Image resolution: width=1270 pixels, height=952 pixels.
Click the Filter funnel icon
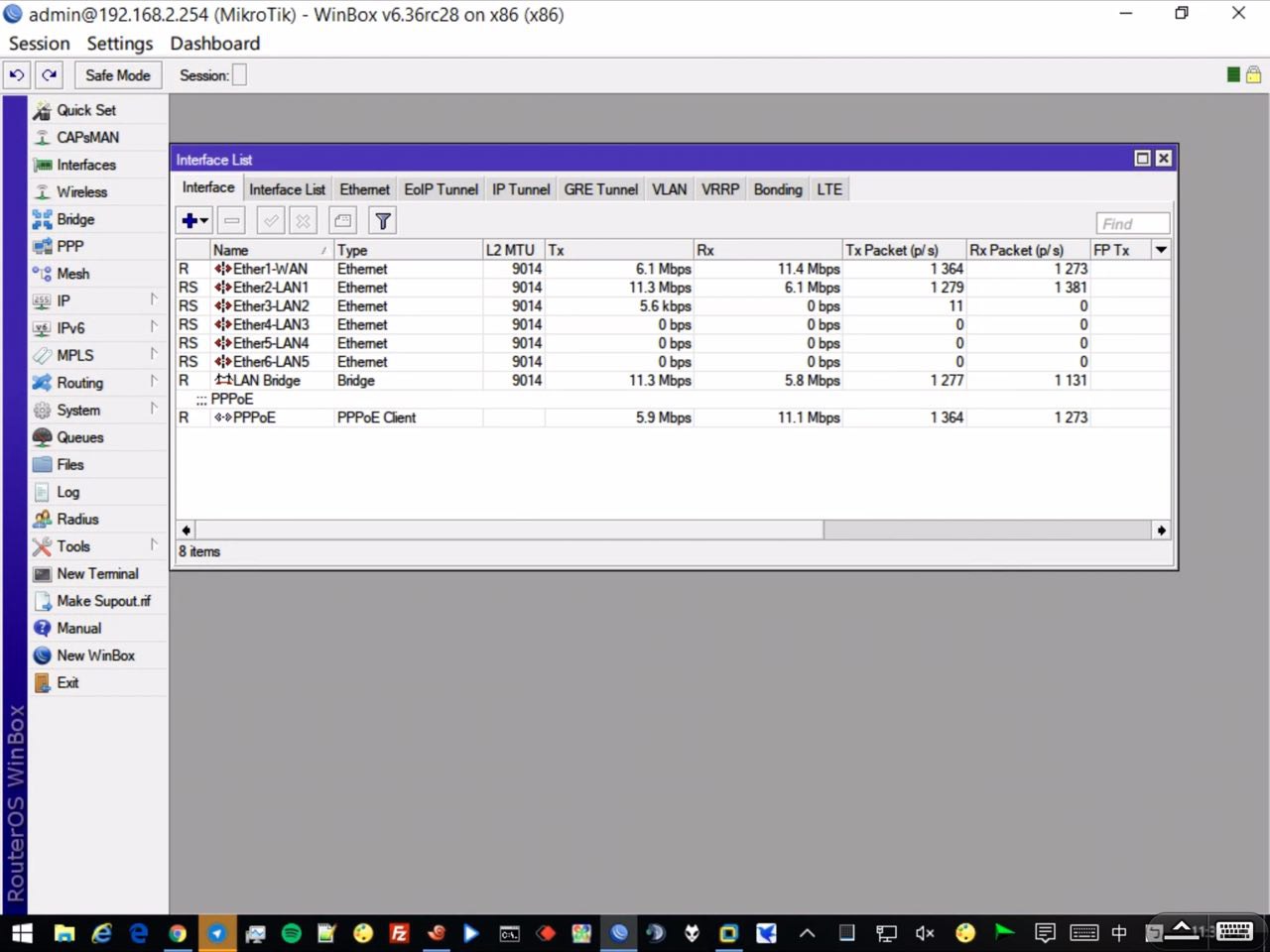pos(382,221)
